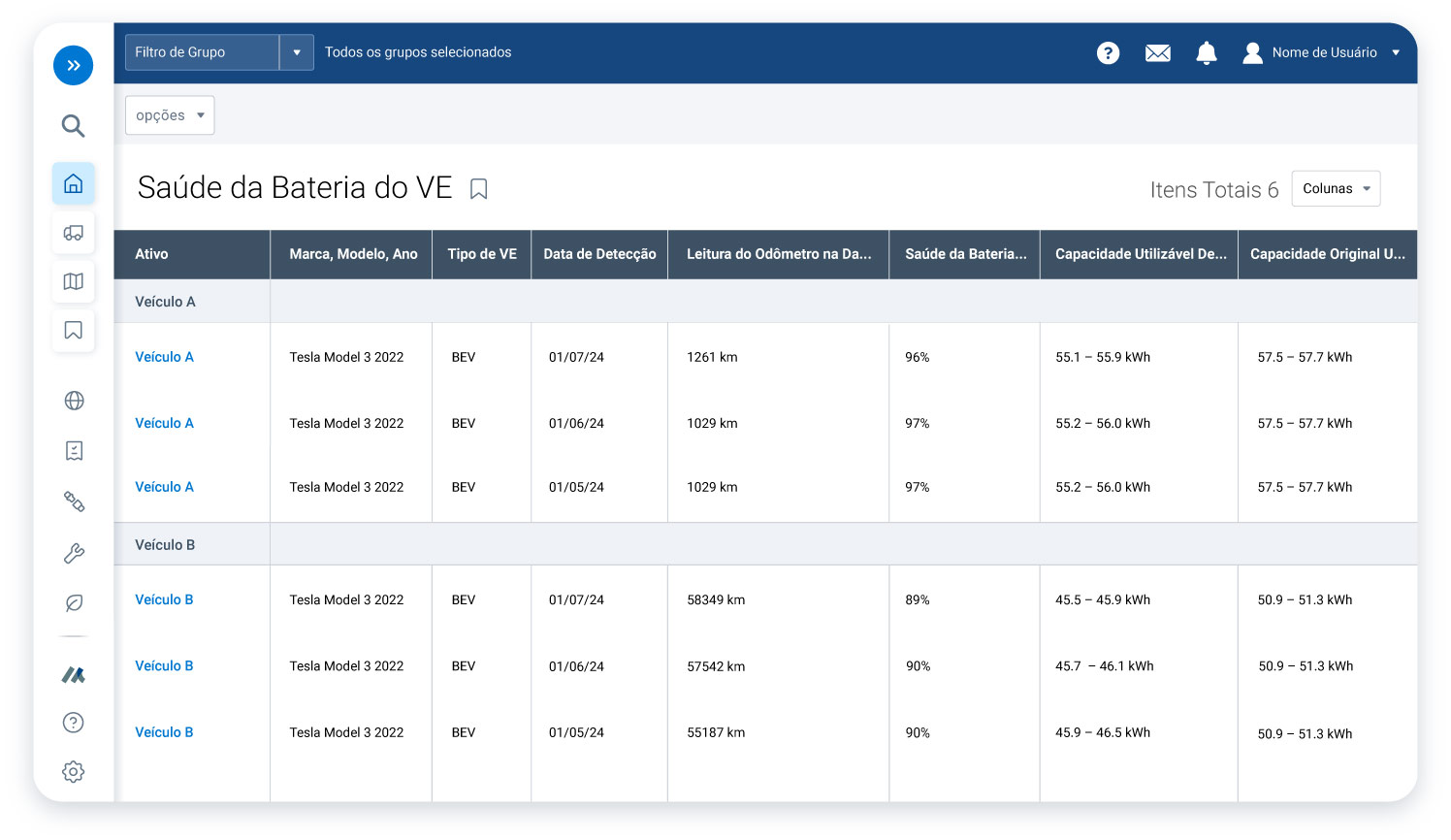Open the mail envelope icon
Screen dimensions: 1451x840
click(x=1157, y=52)
